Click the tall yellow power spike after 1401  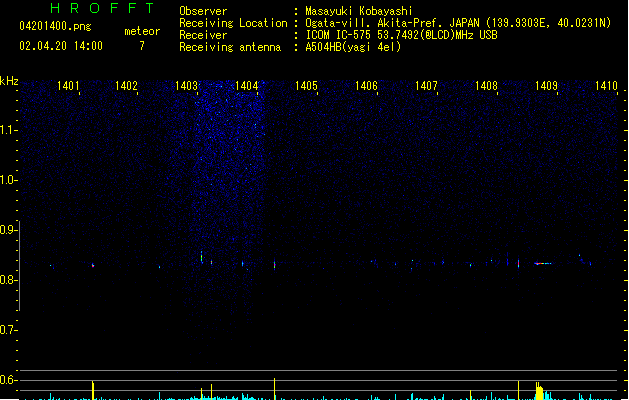93,390
